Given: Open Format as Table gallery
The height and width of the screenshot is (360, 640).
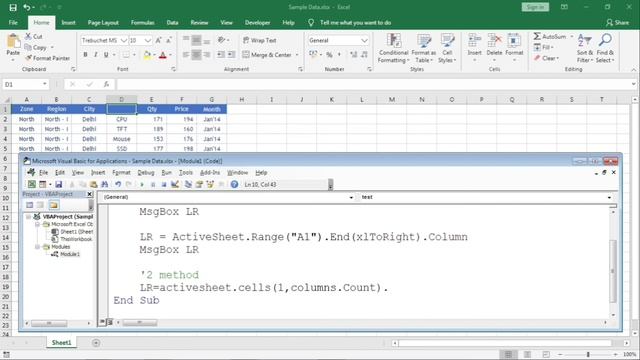Looking at the screenshot, I should (424, 48).
